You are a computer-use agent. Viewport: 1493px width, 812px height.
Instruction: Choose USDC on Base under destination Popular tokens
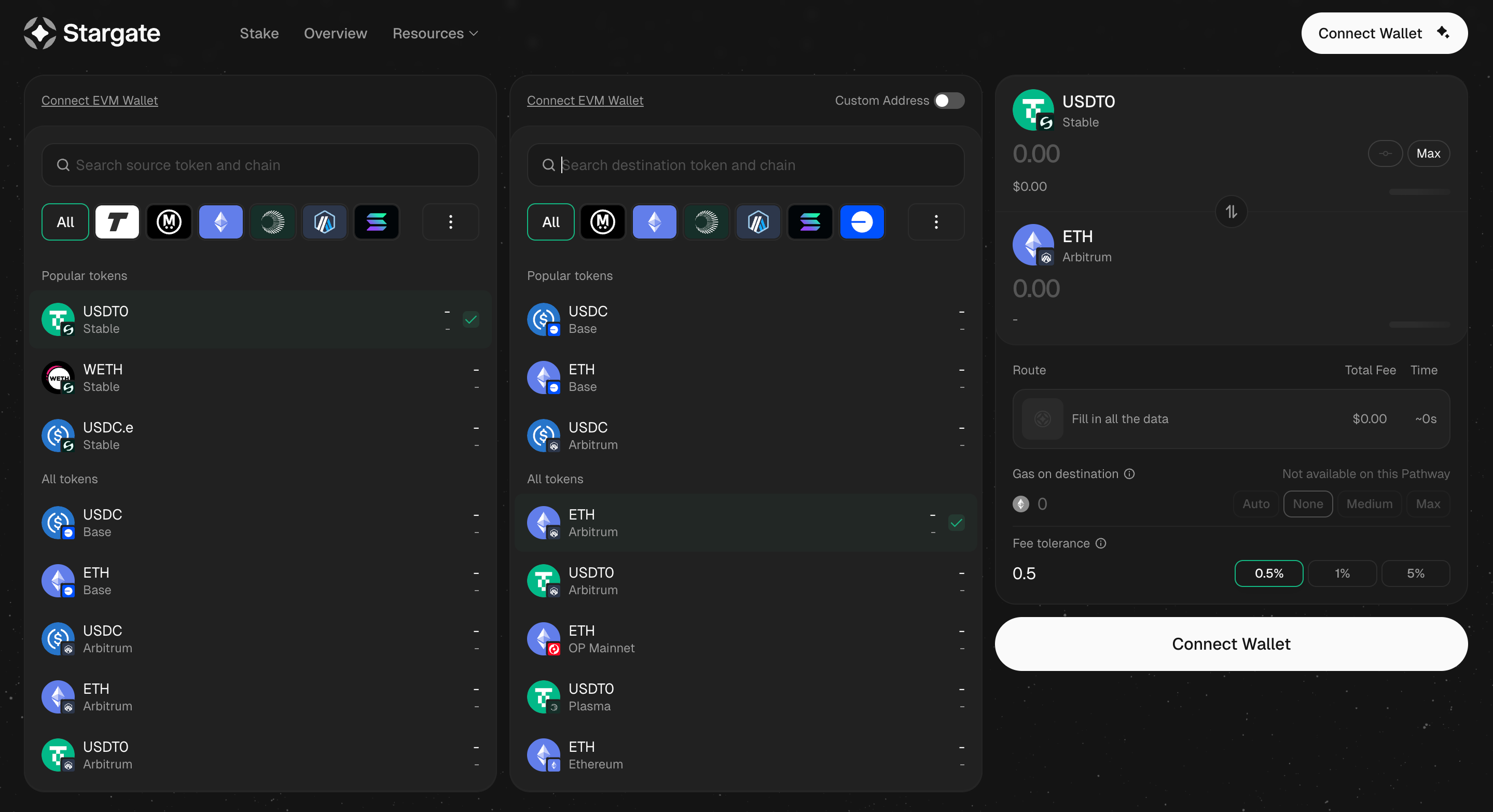tap(745, 320)
